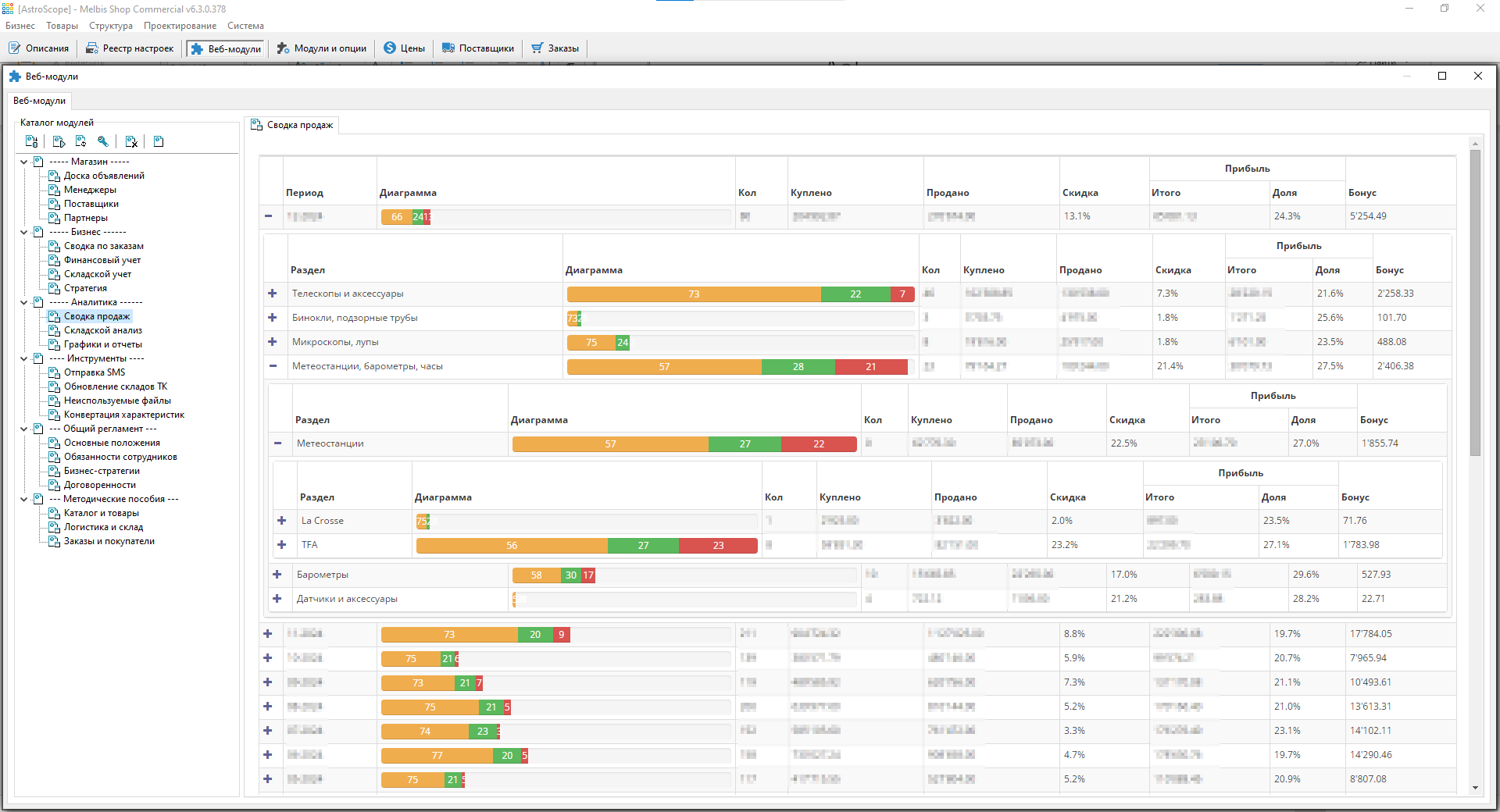Click the run module icon with play arrow
Viewport: 1500px width, 812px height.
click(59, 141)
